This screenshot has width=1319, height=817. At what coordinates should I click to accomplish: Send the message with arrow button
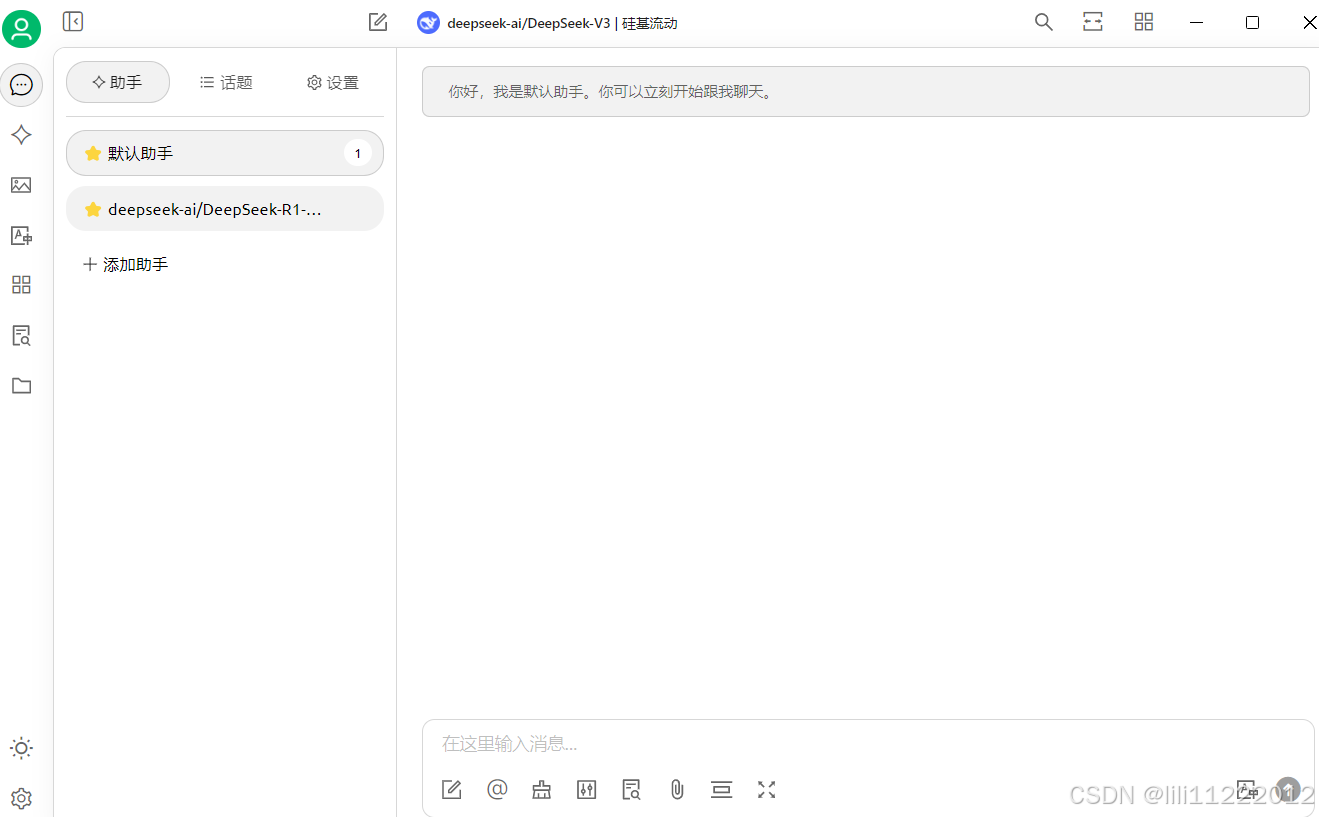1289,789
